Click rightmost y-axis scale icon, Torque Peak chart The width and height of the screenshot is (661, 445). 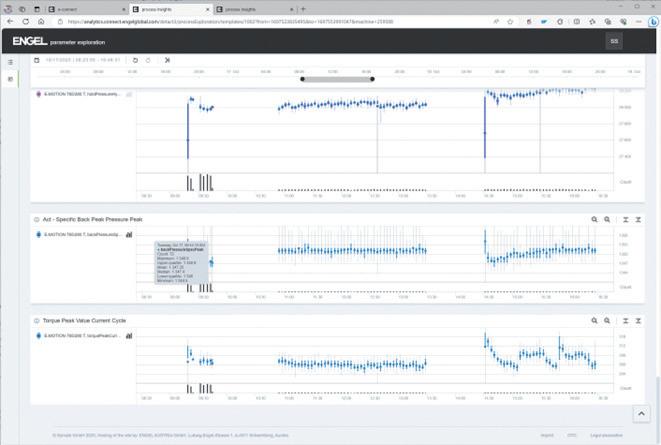(x=638, y=321)
